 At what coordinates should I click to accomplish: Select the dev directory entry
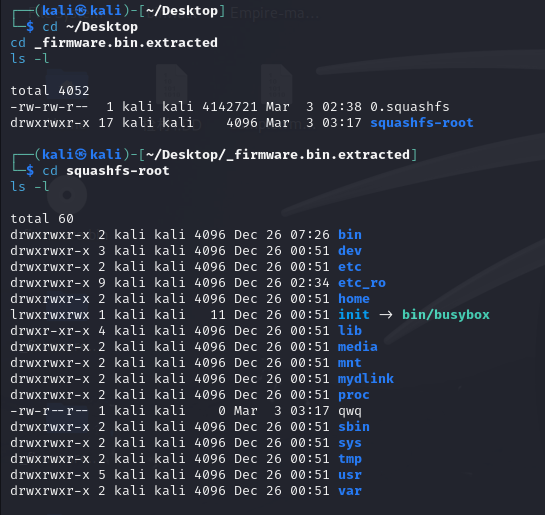(350, 251)
